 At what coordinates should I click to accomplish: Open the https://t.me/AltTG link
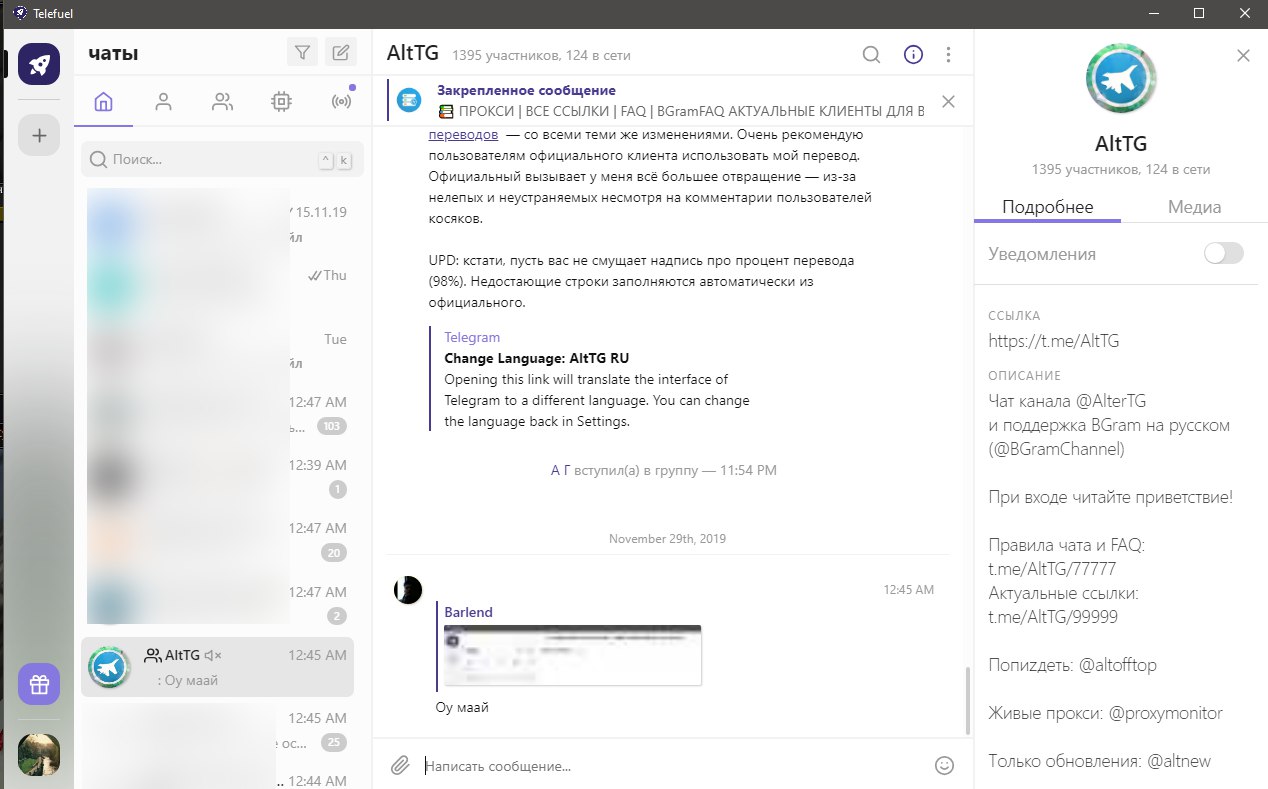tap(1053, 340)
